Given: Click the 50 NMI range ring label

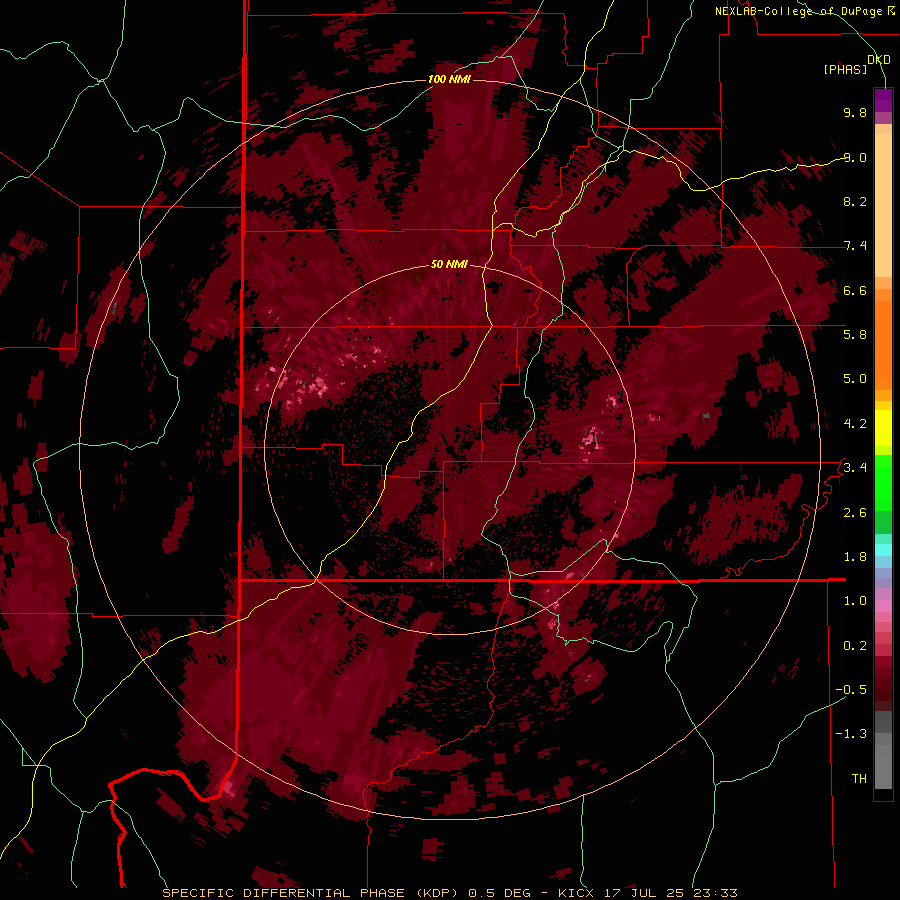Looking at the screenshot, I should [x=449, y=264].
